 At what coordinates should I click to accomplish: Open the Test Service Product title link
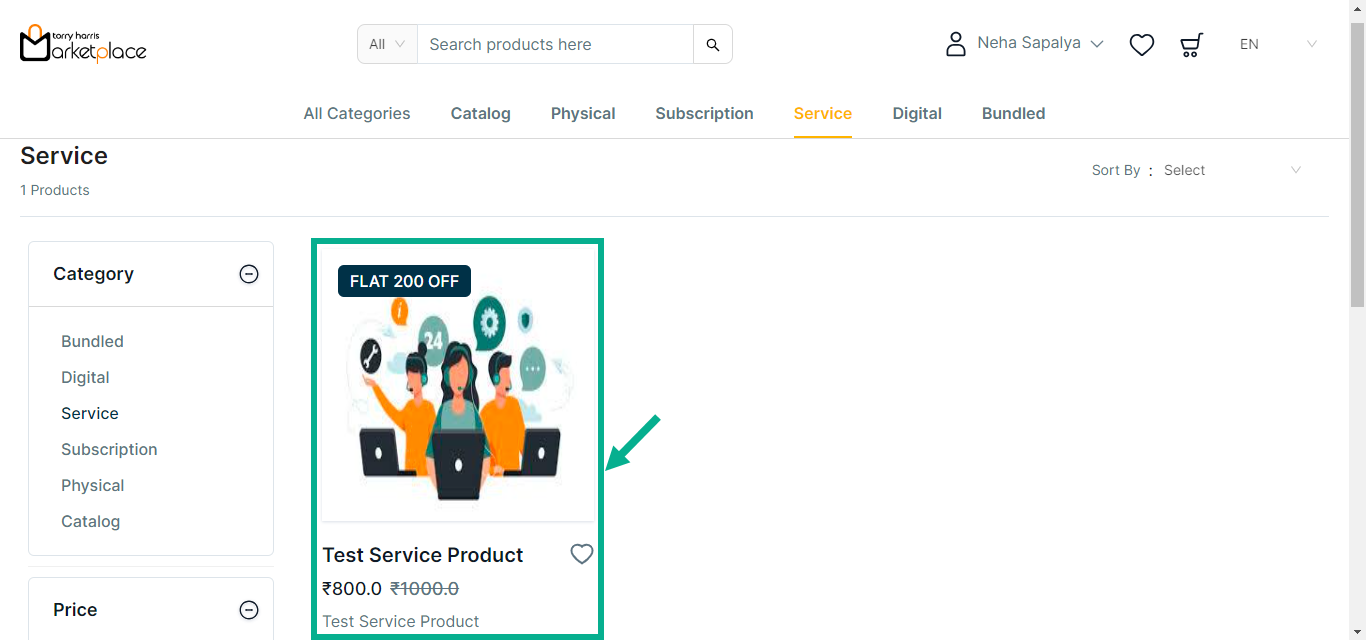422,555
